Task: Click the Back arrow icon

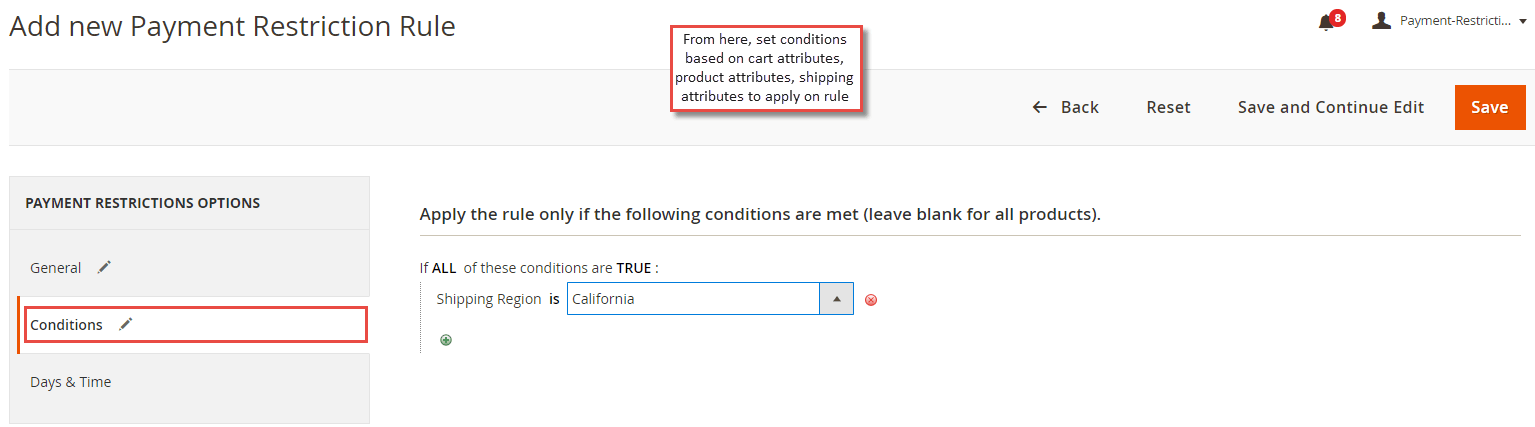Action: pyautogui.click(x=1040, y=107)
